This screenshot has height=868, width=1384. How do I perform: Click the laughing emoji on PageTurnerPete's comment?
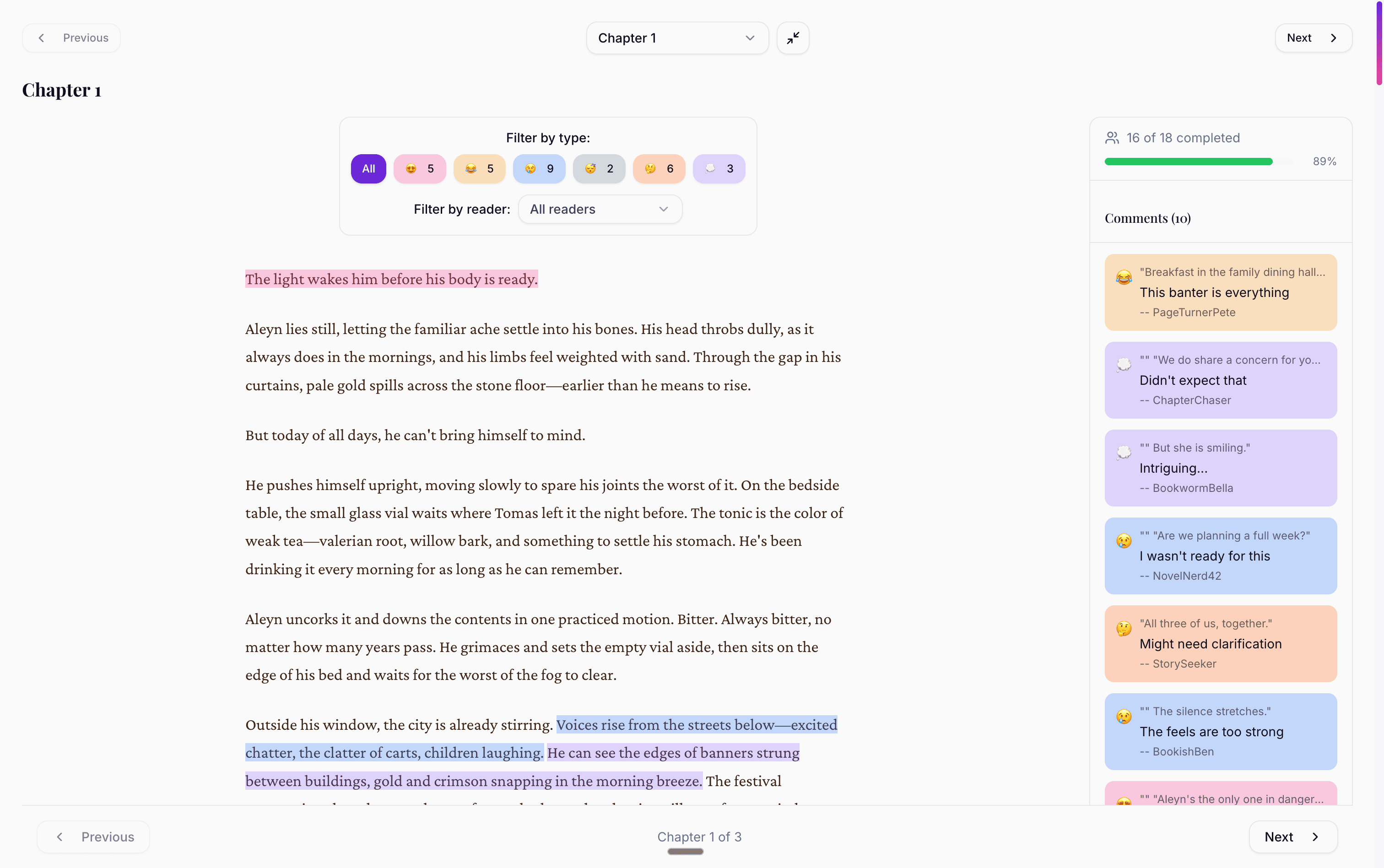[x=1124, y=276]
